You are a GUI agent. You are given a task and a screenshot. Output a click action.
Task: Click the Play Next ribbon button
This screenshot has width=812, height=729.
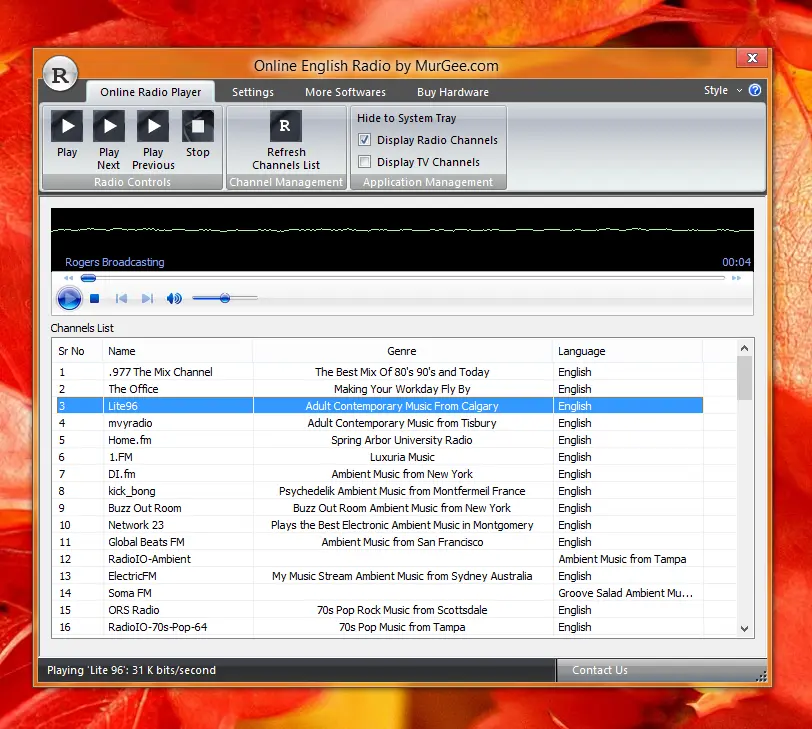coord(109,140)
